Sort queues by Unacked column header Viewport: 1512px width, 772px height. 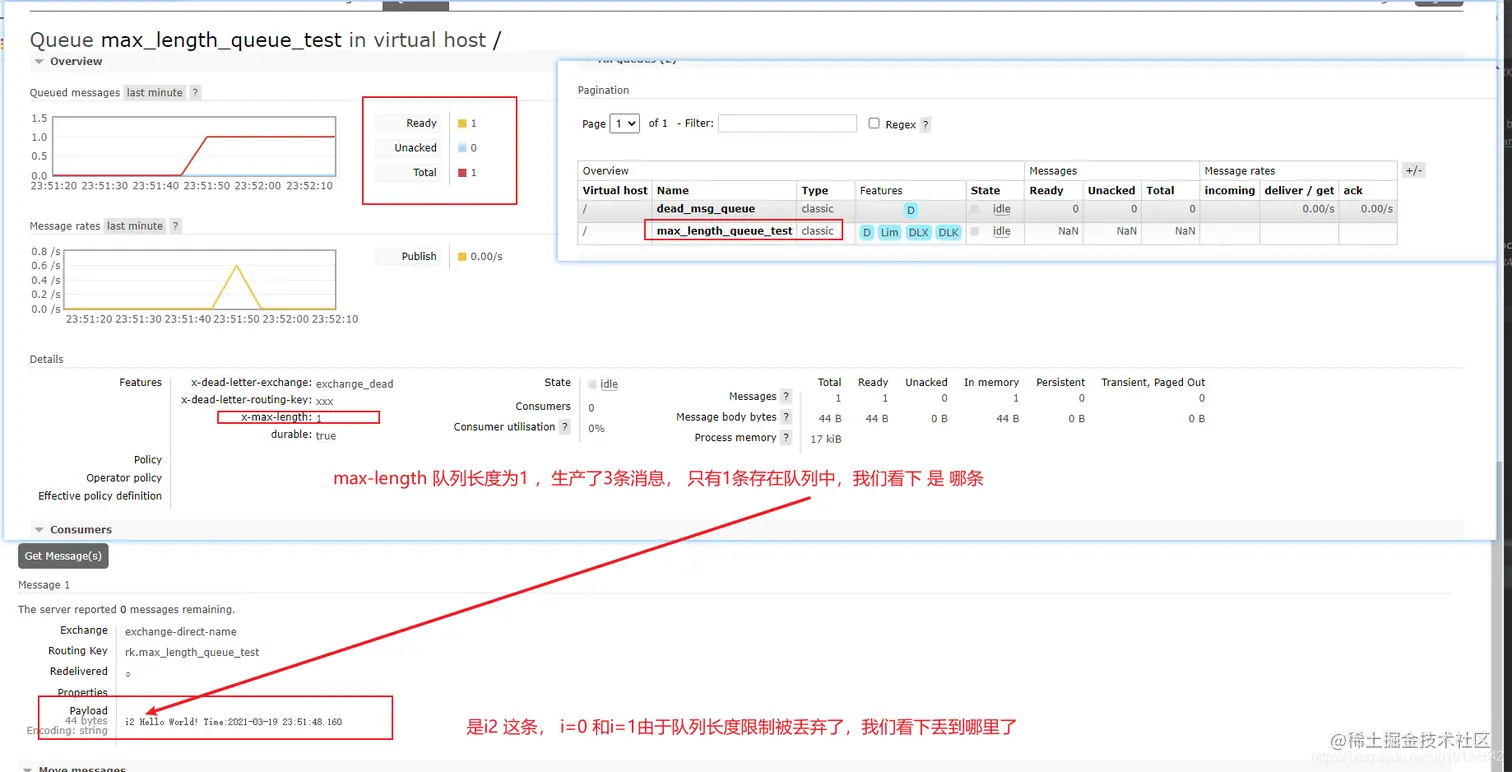(1111, 190)
